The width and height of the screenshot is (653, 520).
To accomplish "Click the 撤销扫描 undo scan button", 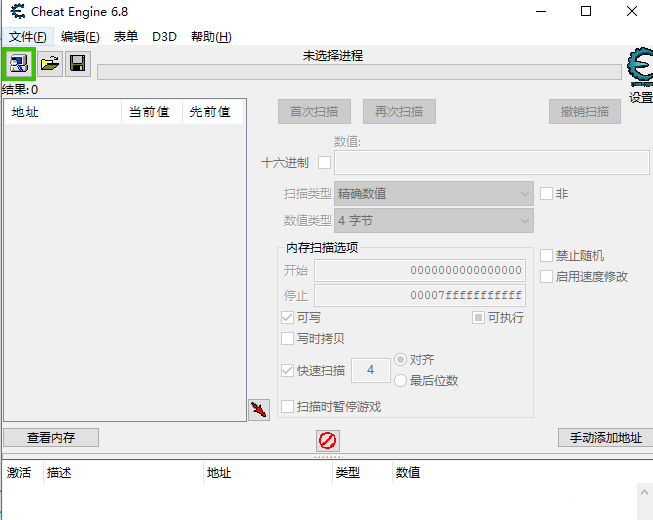I will (x=585, y=112).
